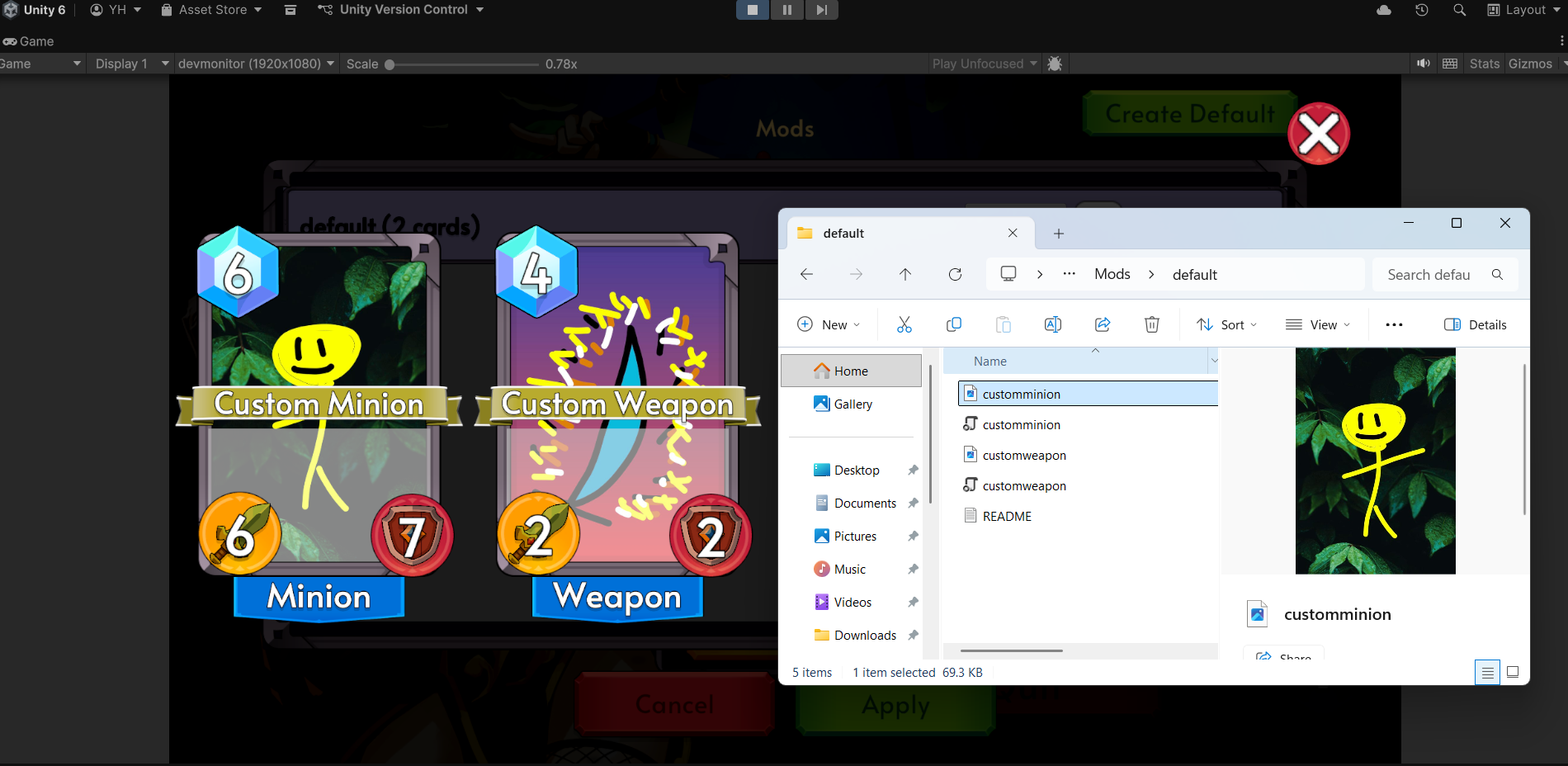Image resolution: width=1568 pixels, height=766 pixels.
Task: Select the Game tab
Action: [x=29, y=41]
